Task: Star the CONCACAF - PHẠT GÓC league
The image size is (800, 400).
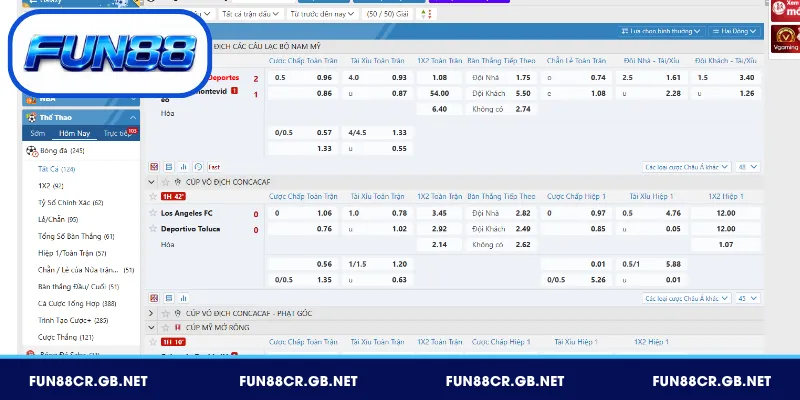Action: click(x=165, y=313)
